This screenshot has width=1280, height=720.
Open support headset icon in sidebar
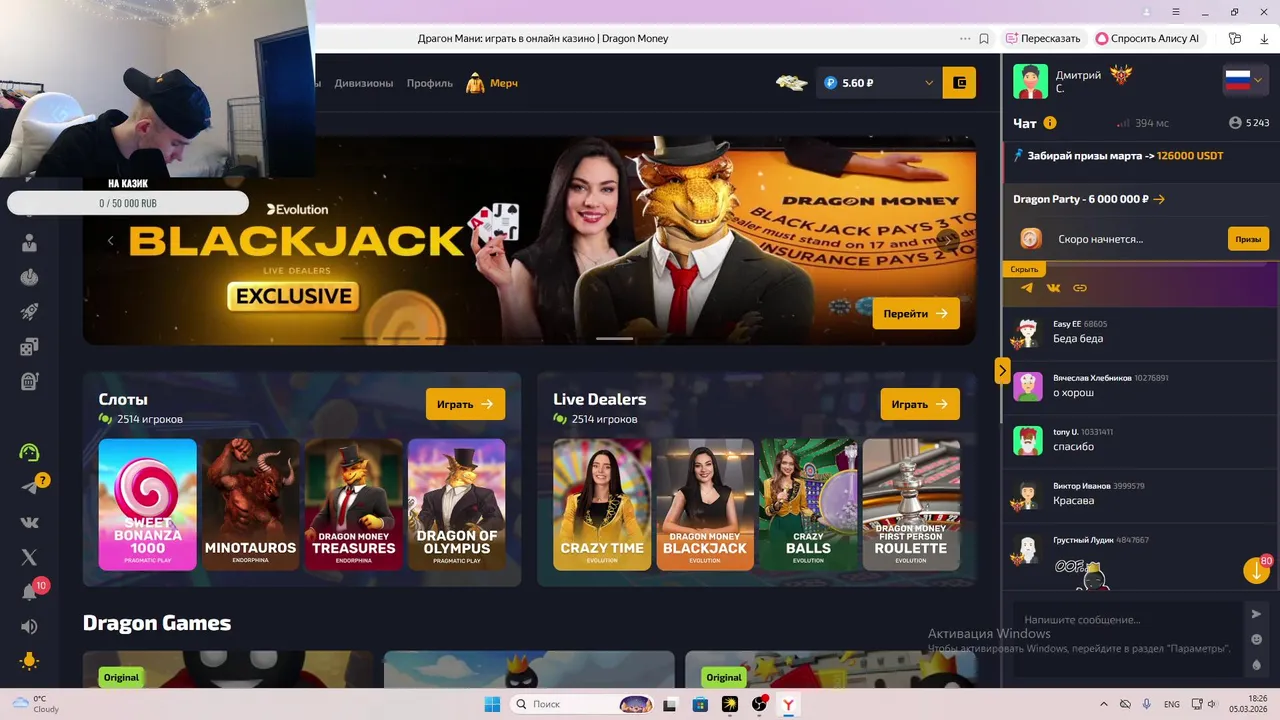click(29, 452)
